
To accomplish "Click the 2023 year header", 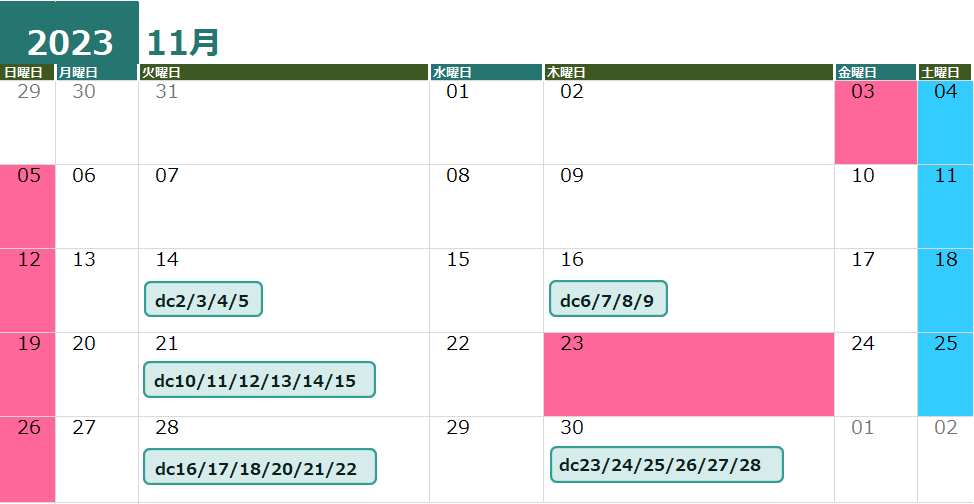I will (69, 42).
